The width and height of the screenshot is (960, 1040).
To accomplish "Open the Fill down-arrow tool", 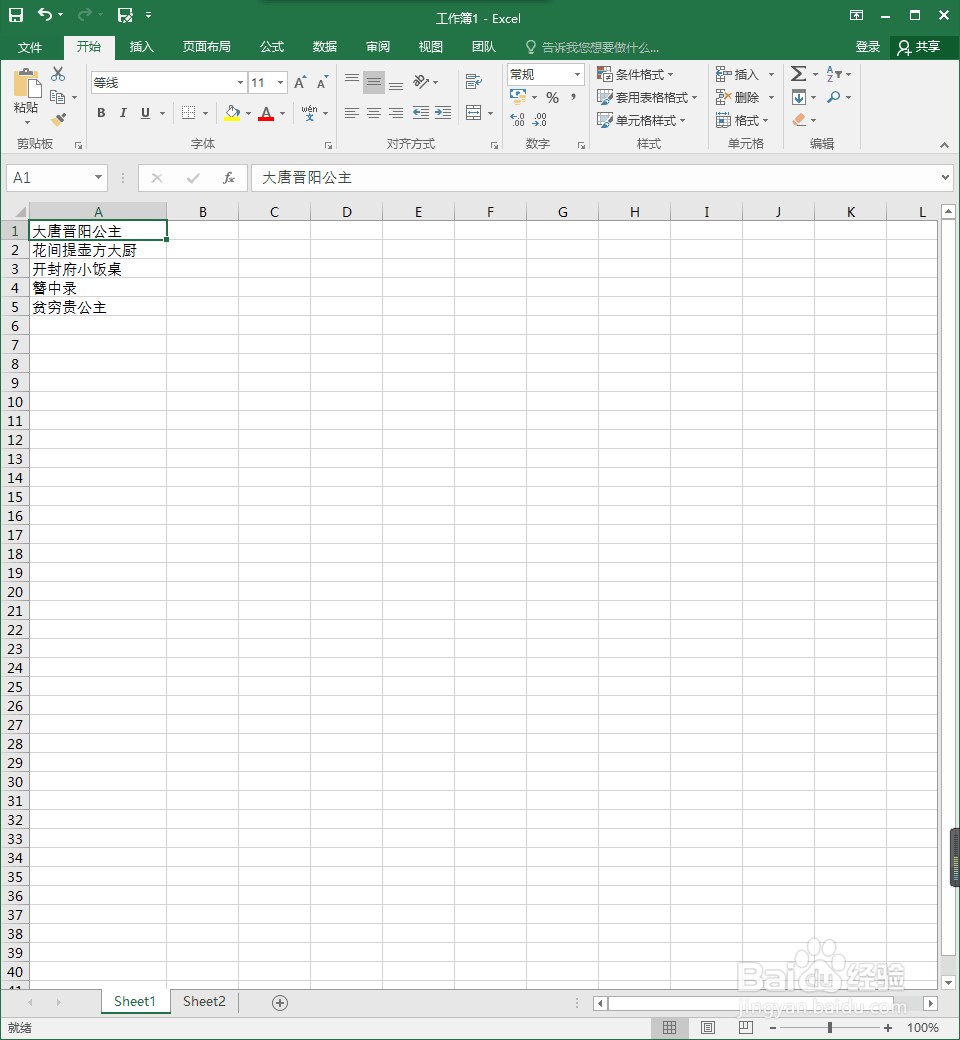I will [799, 97].
